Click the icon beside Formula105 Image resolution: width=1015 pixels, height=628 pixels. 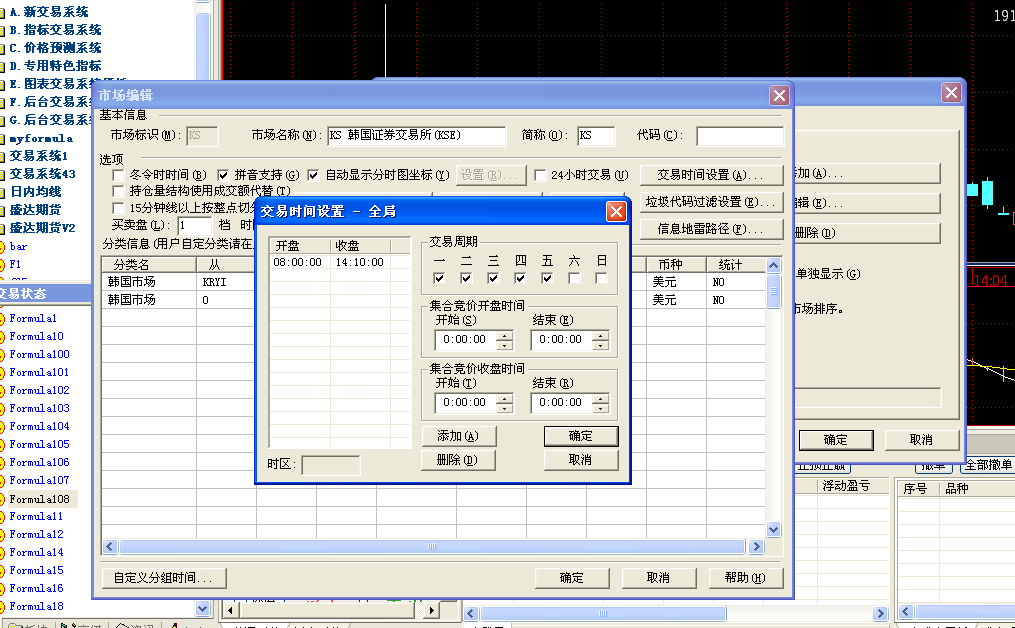click(x=3, y=445)
